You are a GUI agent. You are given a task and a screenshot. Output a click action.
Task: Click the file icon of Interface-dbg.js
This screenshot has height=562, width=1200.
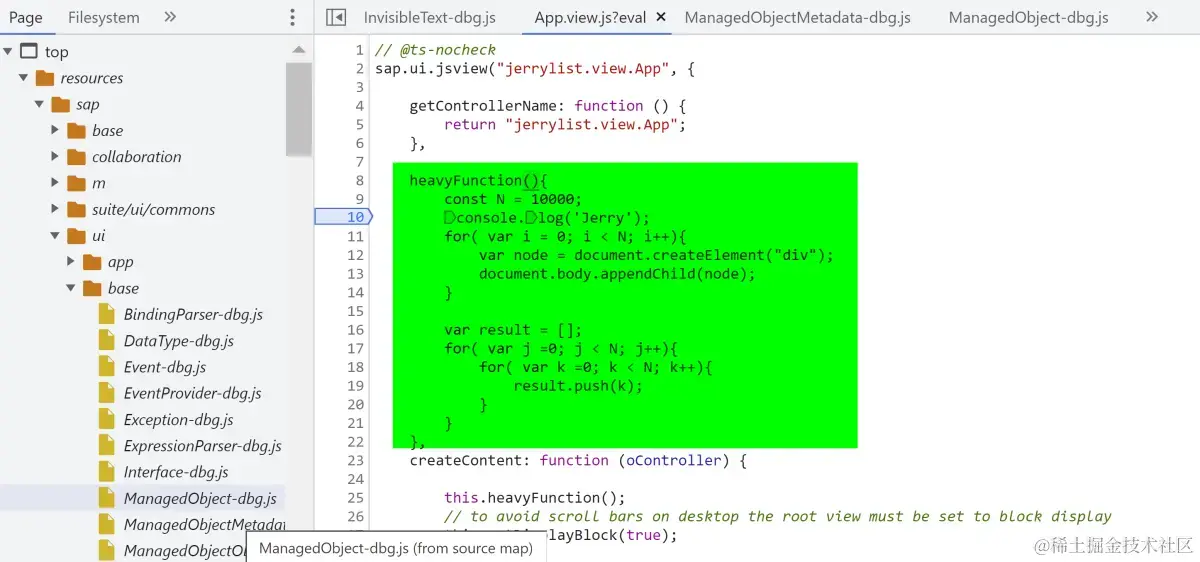[x=106, y=472]
